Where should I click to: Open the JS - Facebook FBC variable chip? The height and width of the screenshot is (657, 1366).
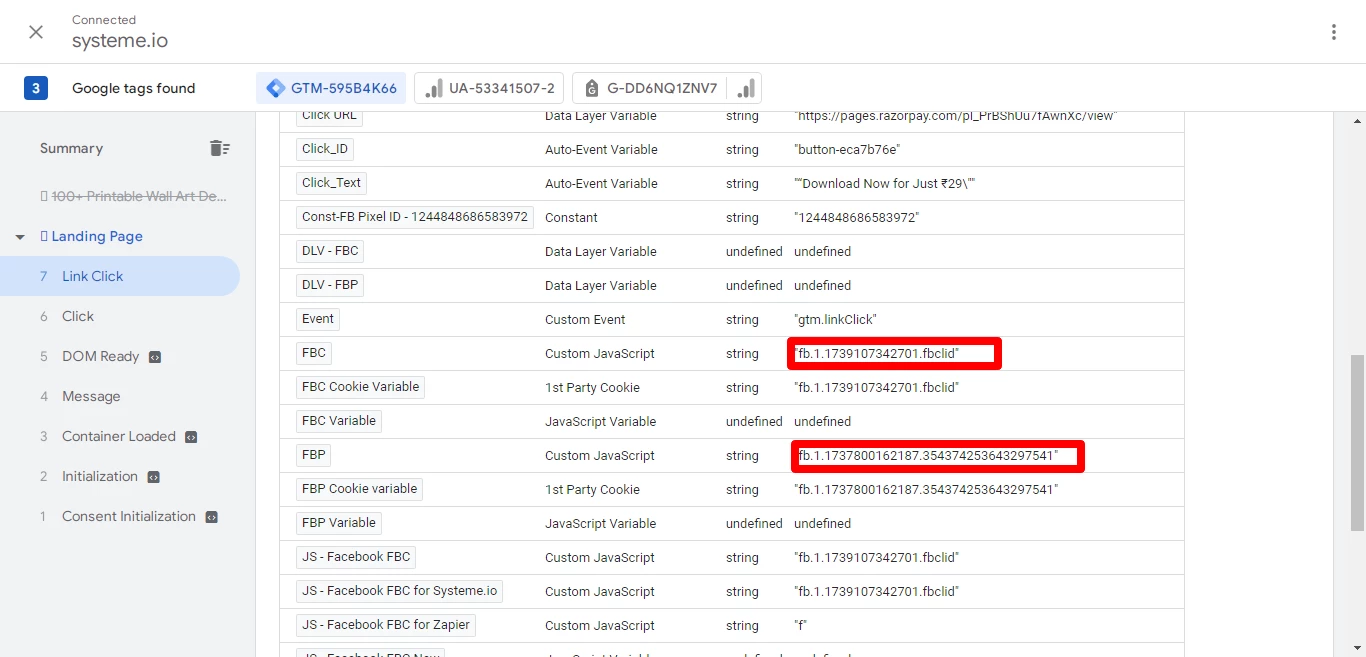[x=356, y=557]
